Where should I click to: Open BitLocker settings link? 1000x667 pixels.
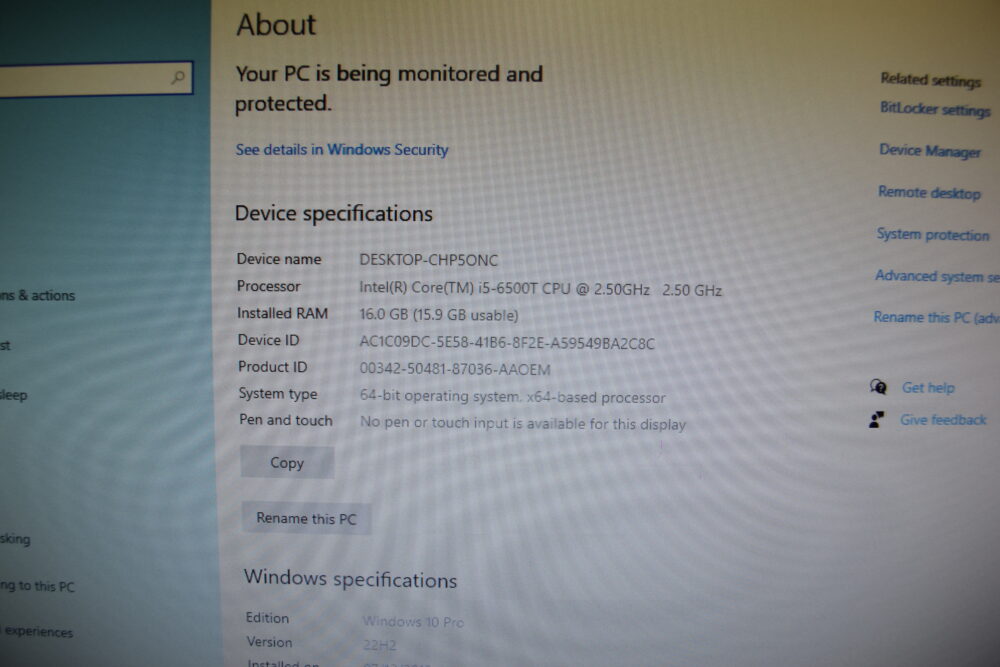pos(935,109)
